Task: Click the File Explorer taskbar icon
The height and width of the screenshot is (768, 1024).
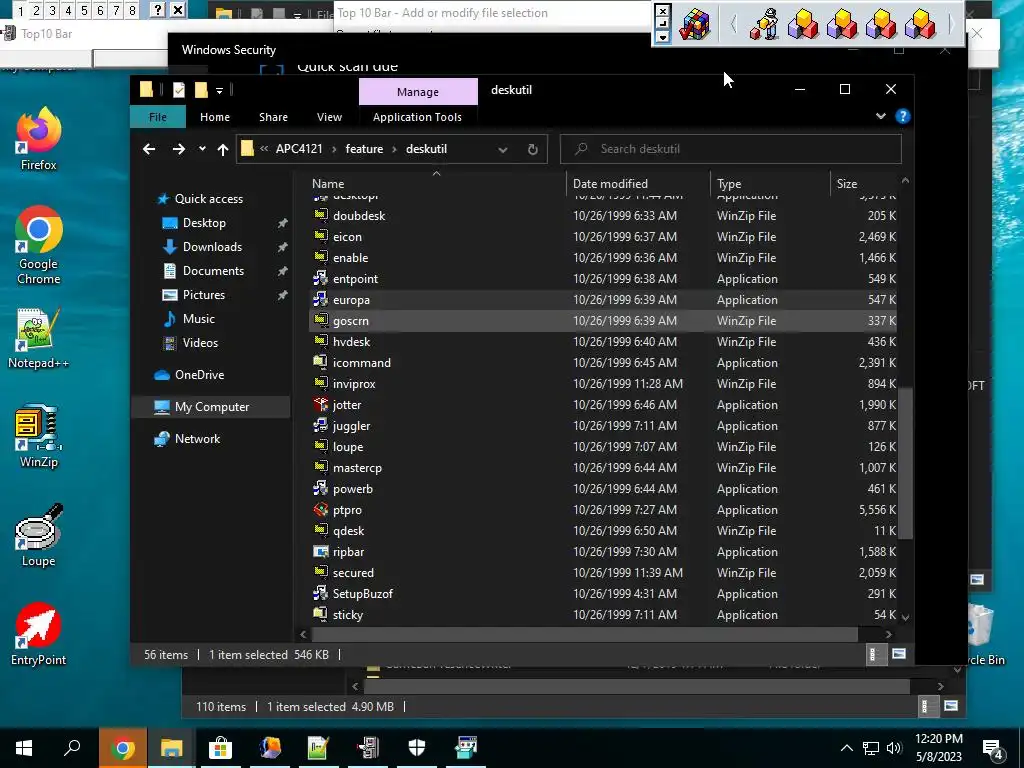Action: 172,748
